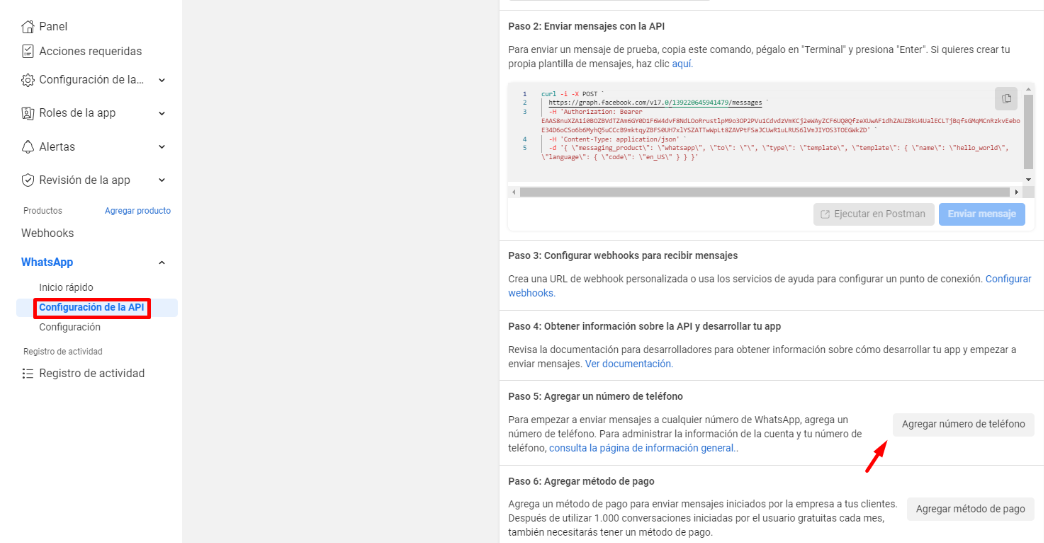Select Configuración de la API menu item

click(92, 308)
